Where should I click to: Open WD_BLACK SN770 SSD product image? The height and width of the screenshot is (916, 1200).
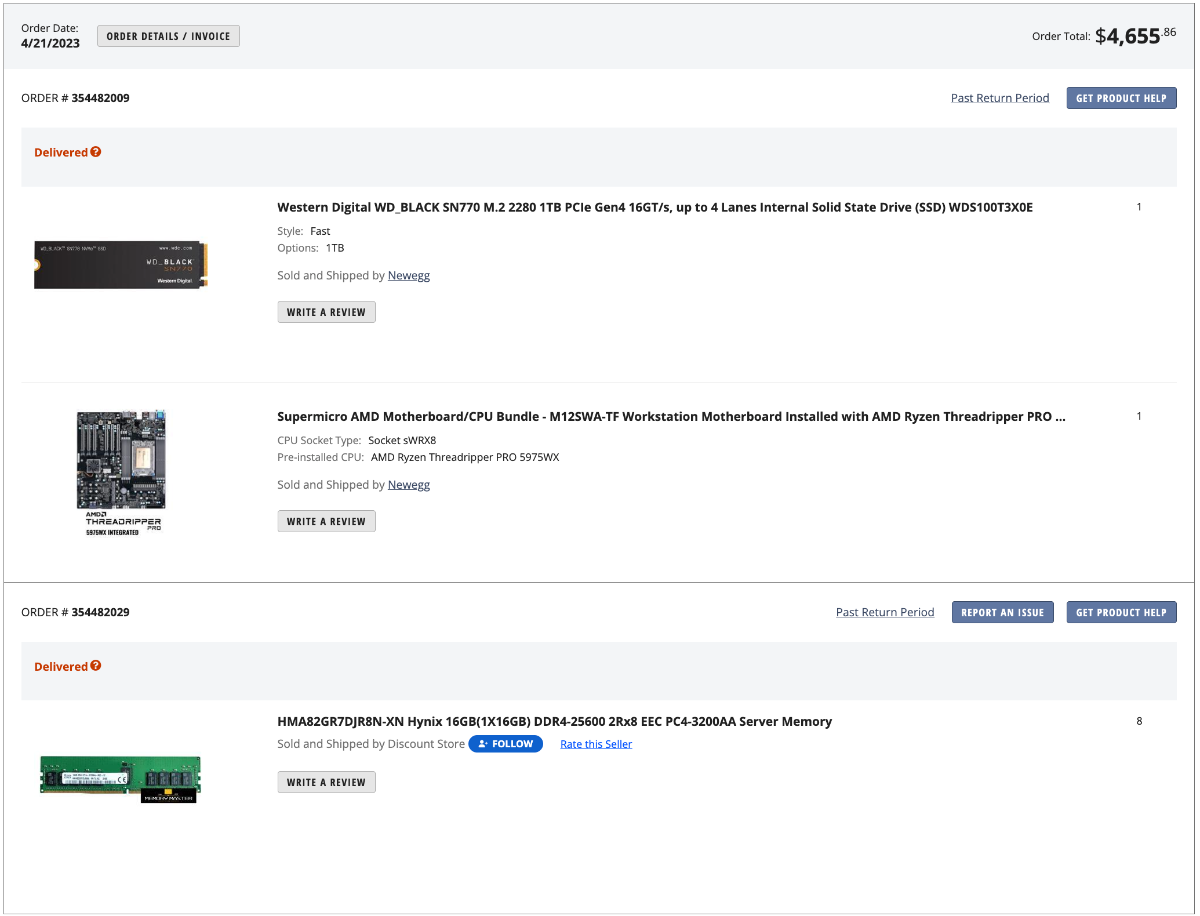[x=120, y=265]
